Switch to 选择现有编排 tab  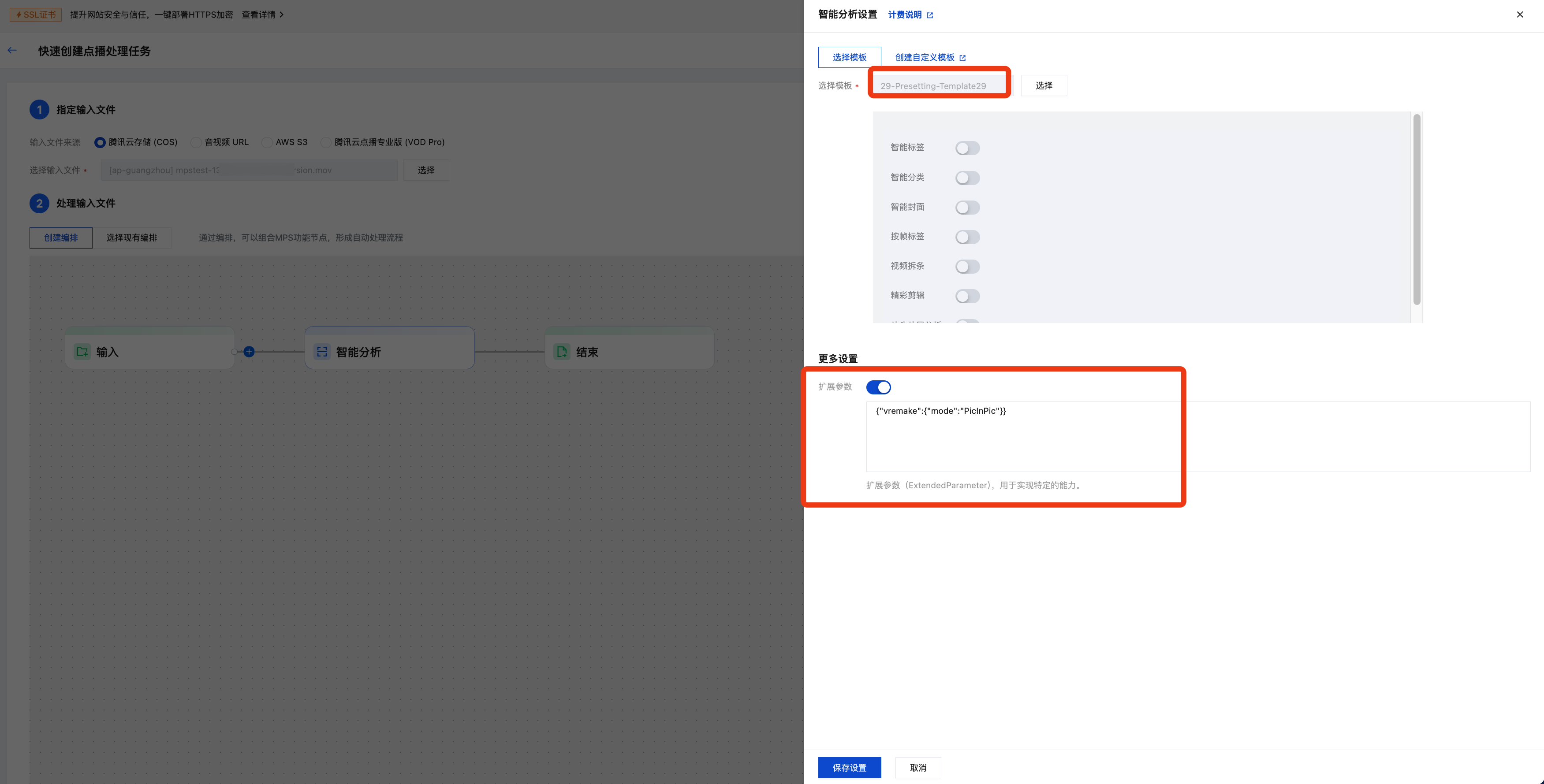point(131,238)
